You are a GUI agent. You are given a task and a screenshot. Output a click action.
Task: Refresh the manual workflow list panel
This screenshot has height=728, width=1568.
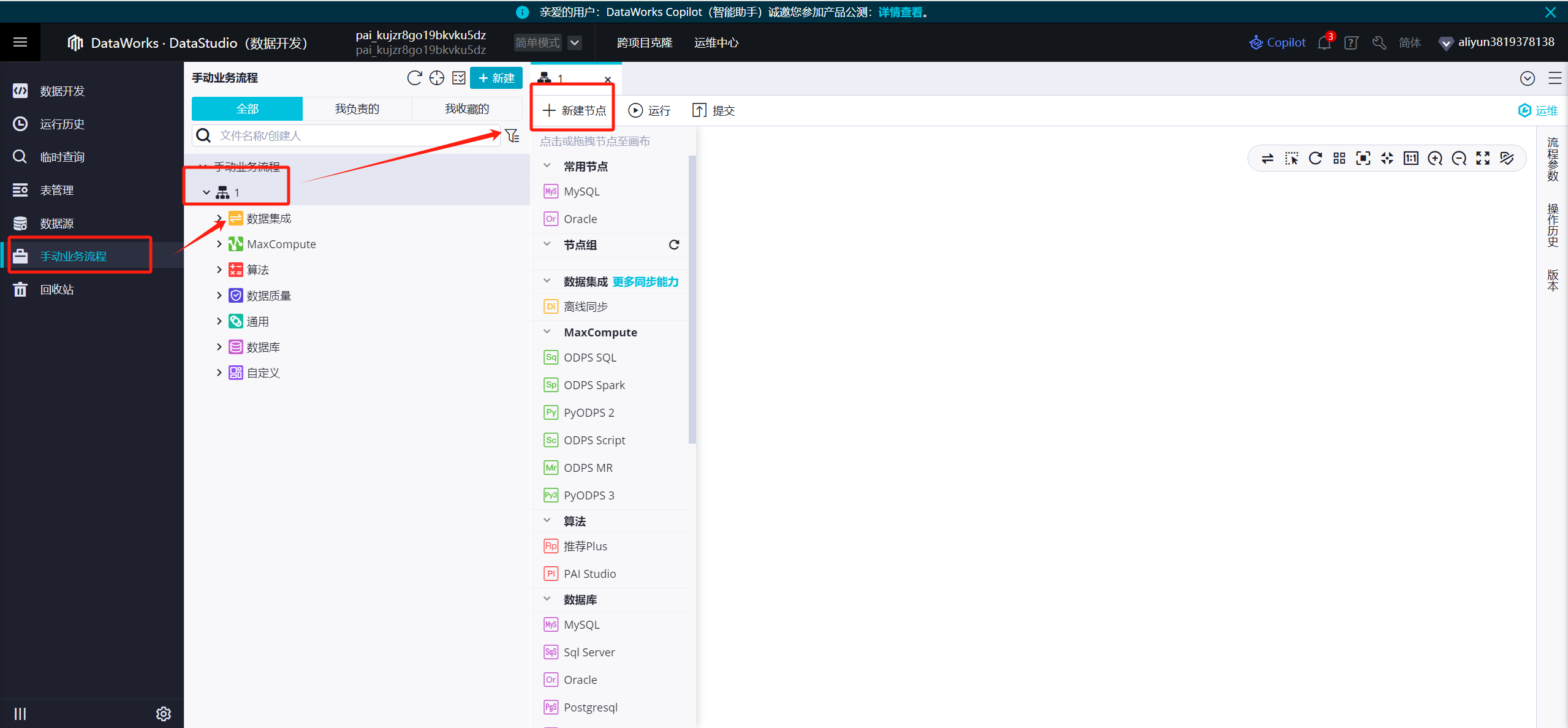tap(414, 78)
